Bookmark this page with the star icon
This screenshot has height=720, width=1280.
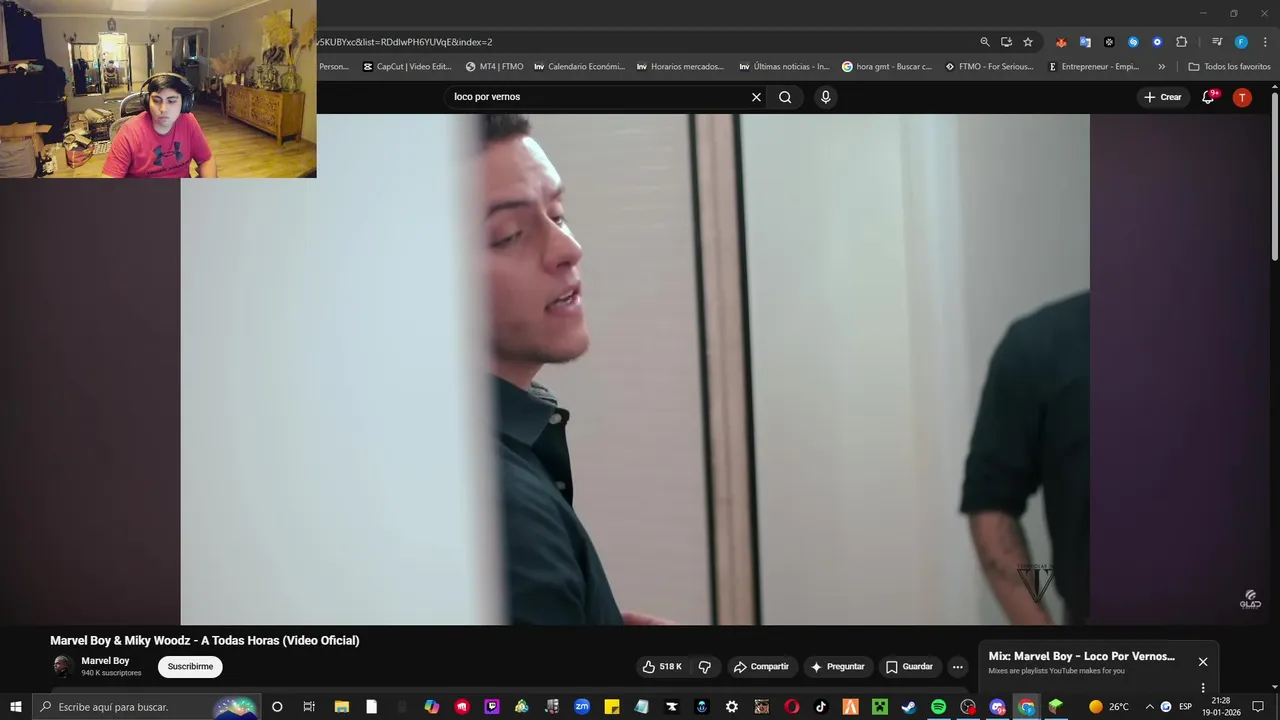coord(1028,42)
